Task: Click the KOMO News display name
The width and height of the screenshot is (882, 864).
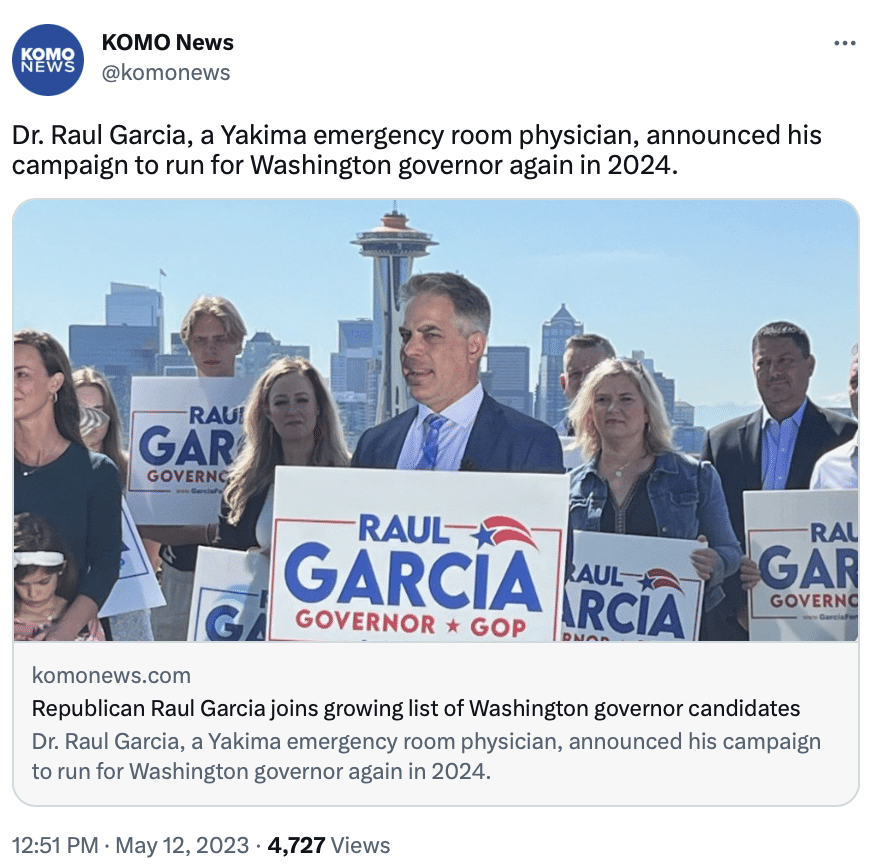Action: pos(168,43)
